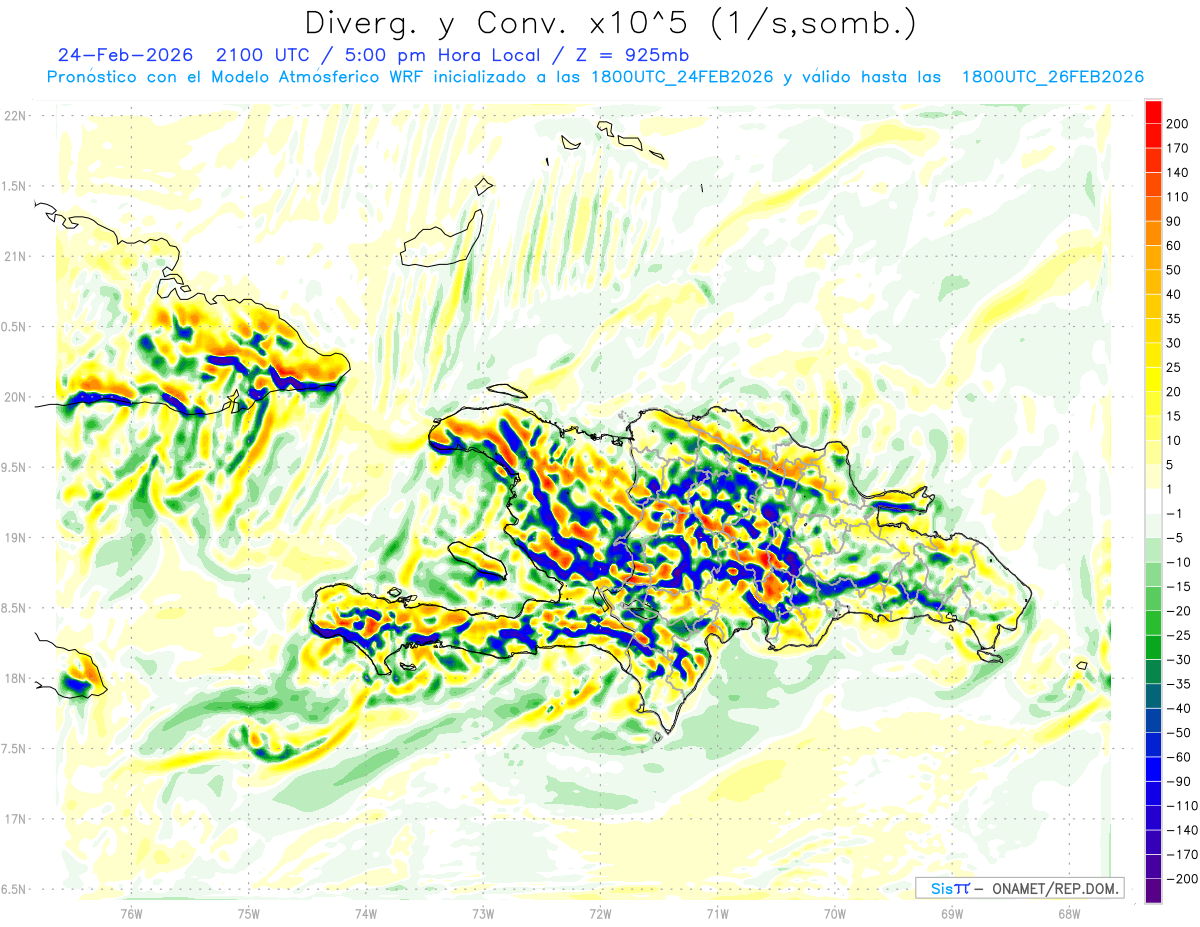1200x927 pixels.
Task: Click the '1.5N' latitude label
Action: coord(15,186)
